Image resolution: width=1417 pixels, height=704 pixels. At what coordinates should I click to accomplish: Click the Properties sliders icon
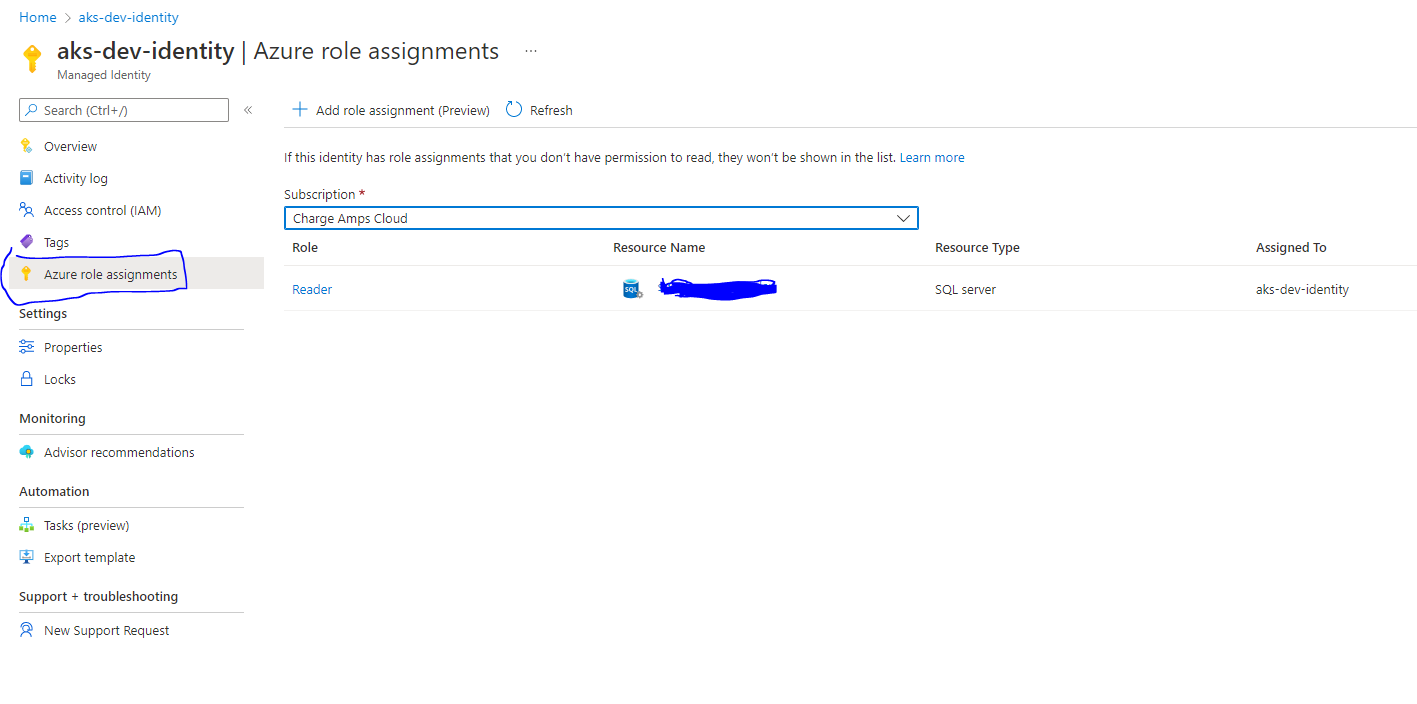(x=27, y=347)
